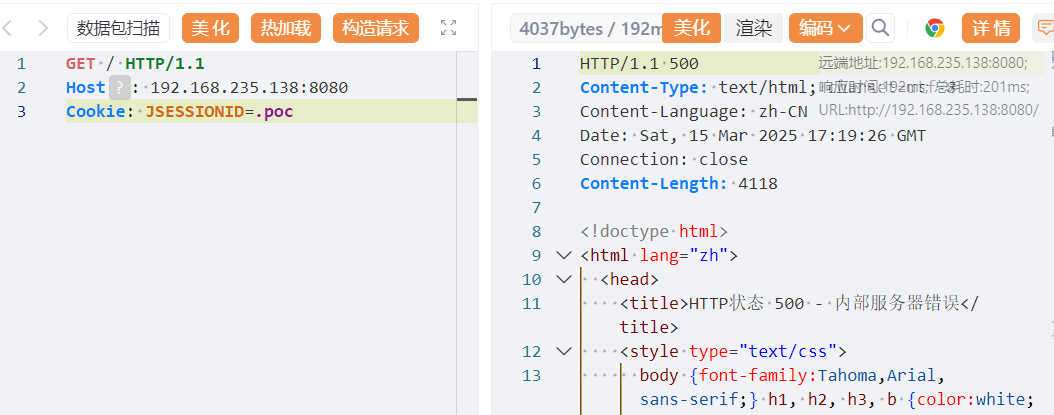Collapse the html tag fold arrow on line 9
Viewport: 1054px width, 415px height.
564,256
